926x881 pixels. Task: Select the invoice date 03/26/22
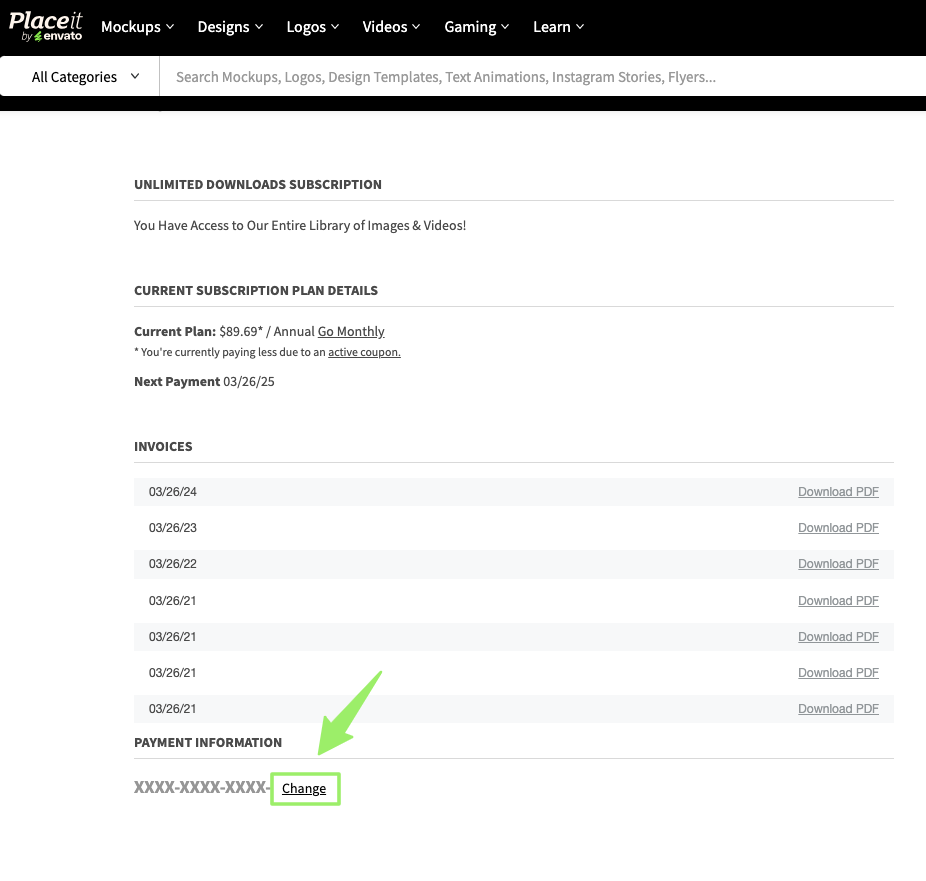pos(172,564)
